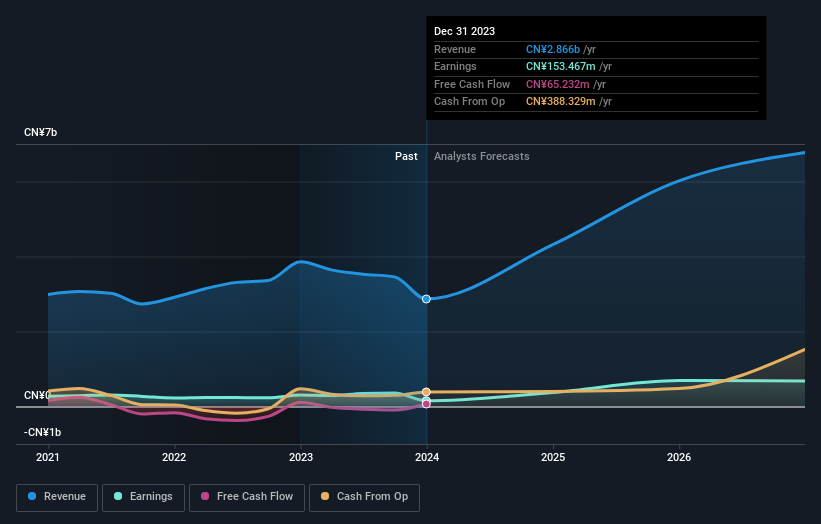Click the Earnings row label in tooltip
Screen dimensions: 821x524
pyautogui.click(x=455, y=66)
